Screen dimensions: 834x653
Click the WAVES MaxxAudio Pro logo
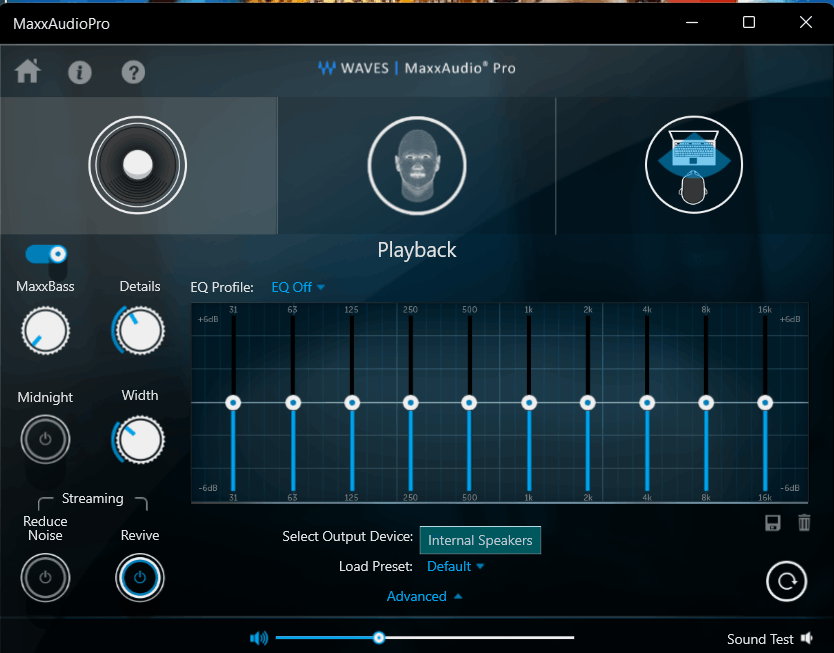coord(416,68)
